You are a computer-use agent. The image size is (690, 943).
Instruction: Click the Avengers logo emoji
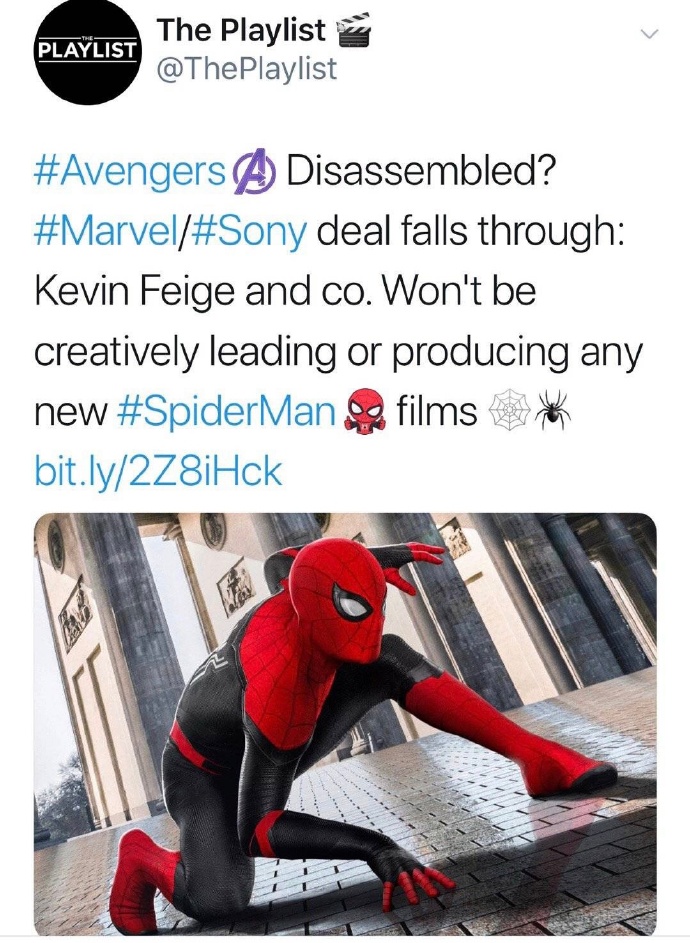tap(258, 171)
